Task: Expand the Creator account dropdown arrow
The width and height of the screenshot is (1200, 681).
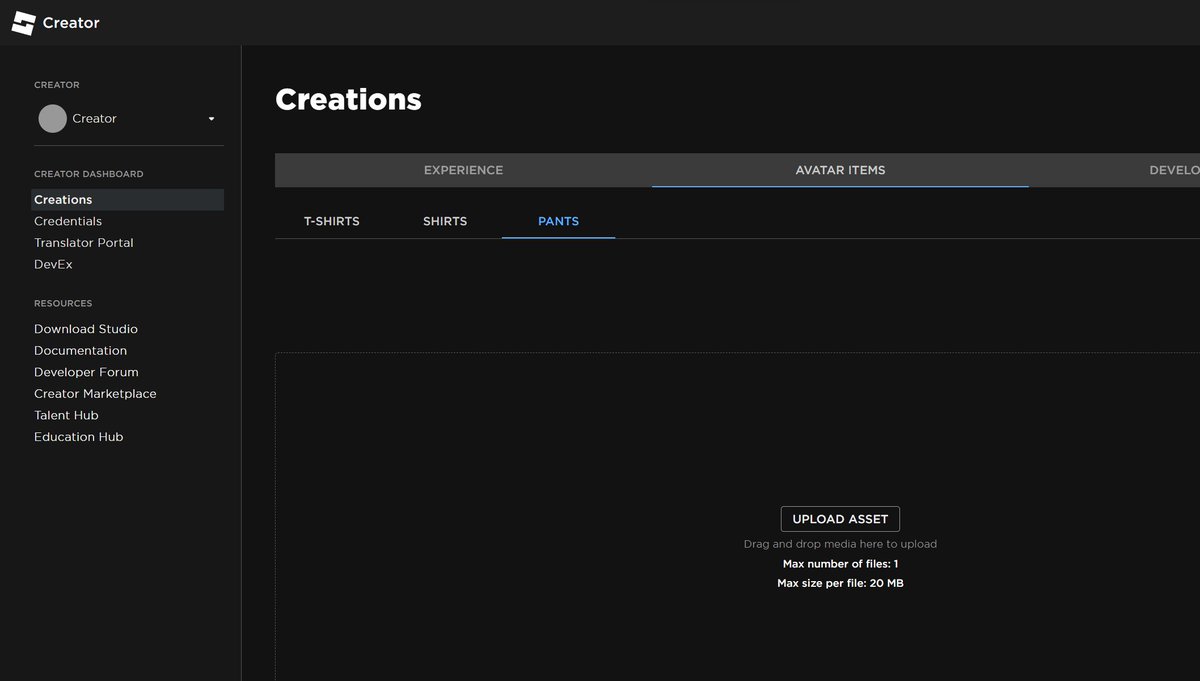Action: pos(211,119)
